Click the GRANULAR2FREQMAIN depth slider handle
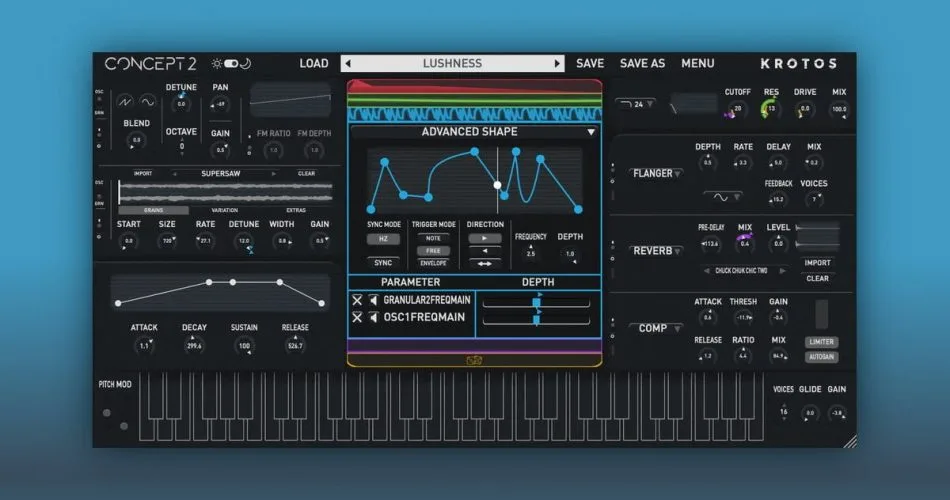Image resolution: width=950 pixels, height=500 pixels. click(536, 302)
